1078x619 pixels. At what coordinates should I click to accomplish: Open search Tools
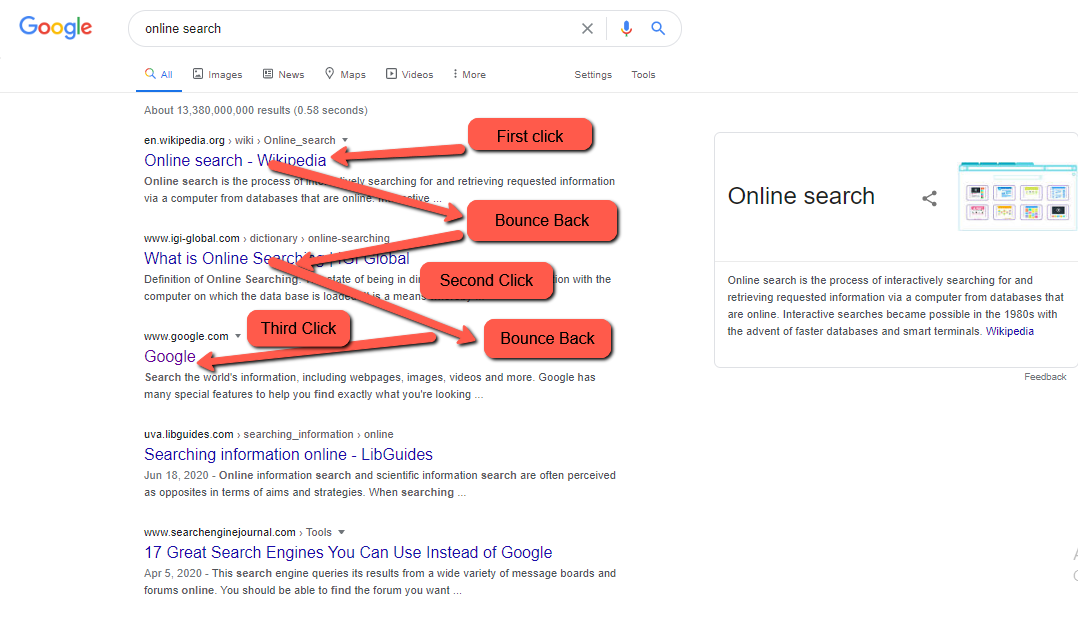[644, 74]
